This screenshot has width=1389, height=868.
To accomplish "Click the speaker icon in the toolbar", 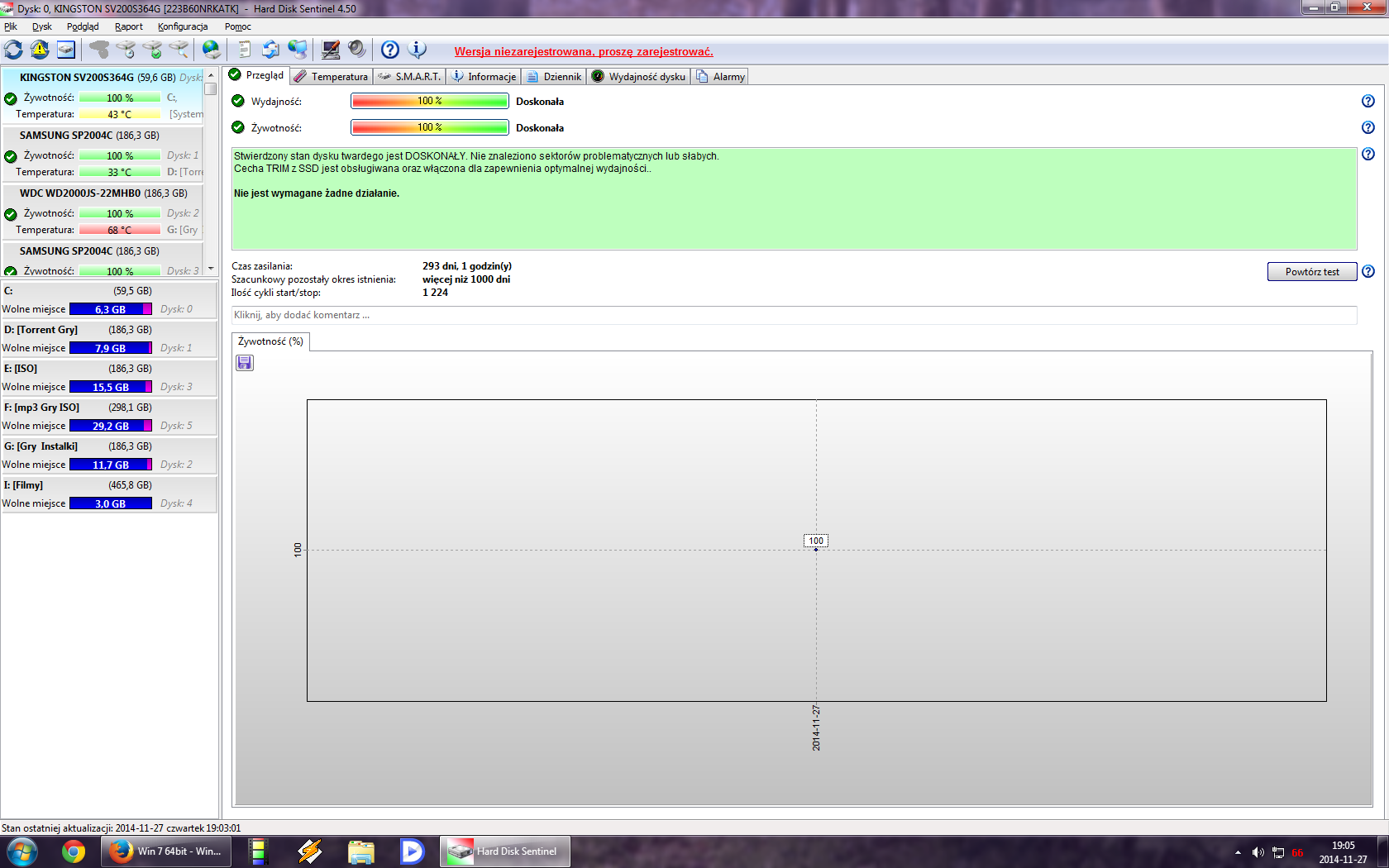I will [357, 50].
